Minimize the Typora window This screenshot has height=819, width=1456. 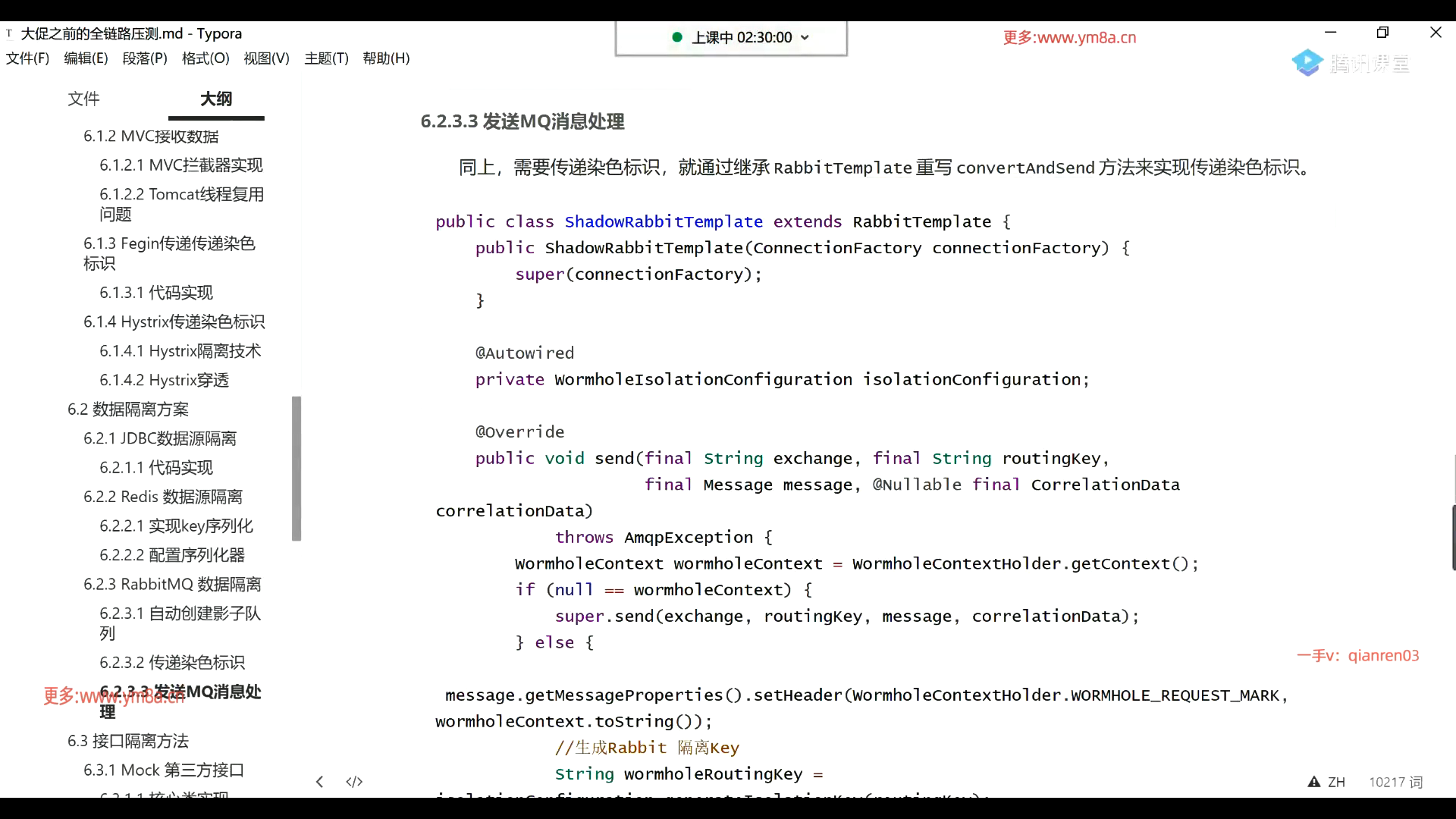1330,33
